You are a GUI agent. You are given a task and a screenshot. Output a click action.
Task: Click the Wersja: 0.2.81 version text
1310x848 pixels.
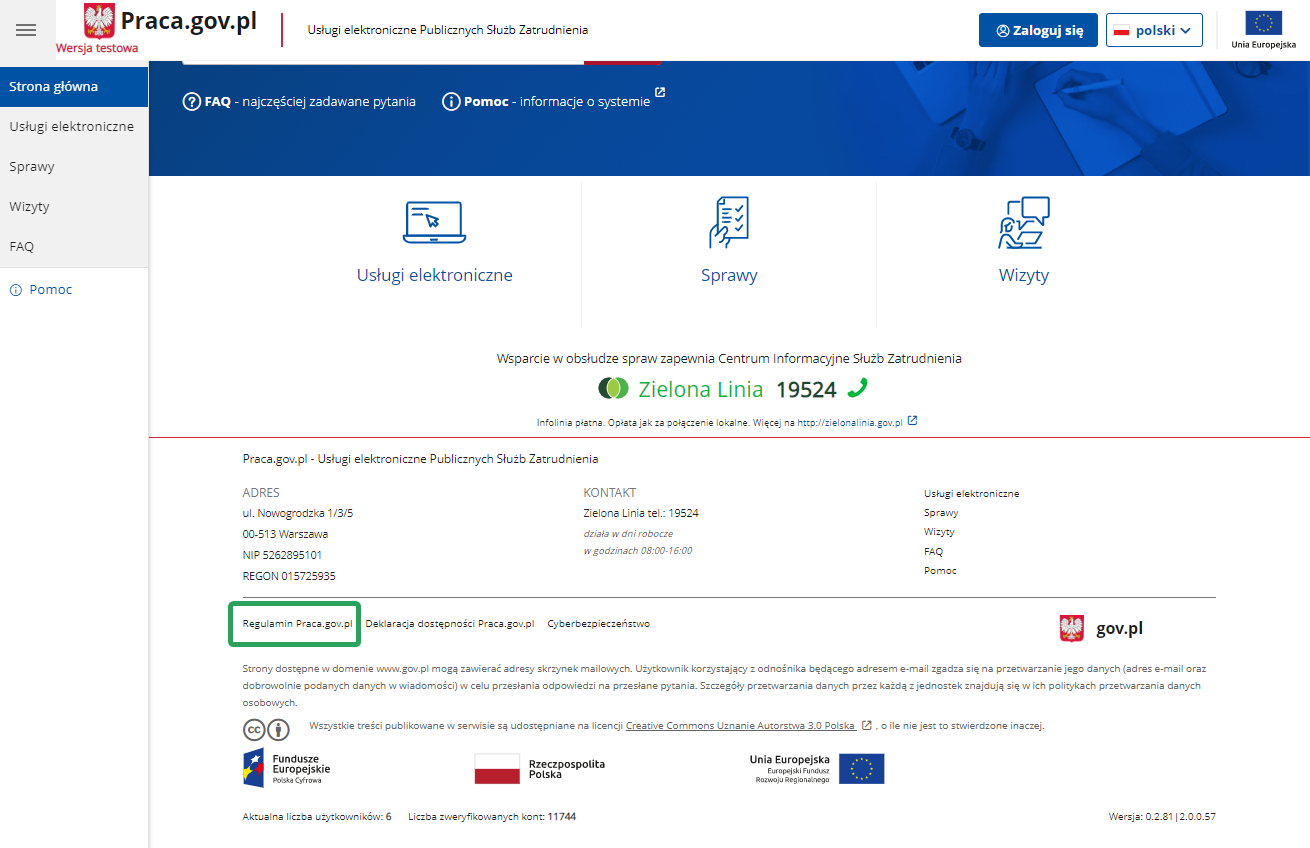(1162, 817)
